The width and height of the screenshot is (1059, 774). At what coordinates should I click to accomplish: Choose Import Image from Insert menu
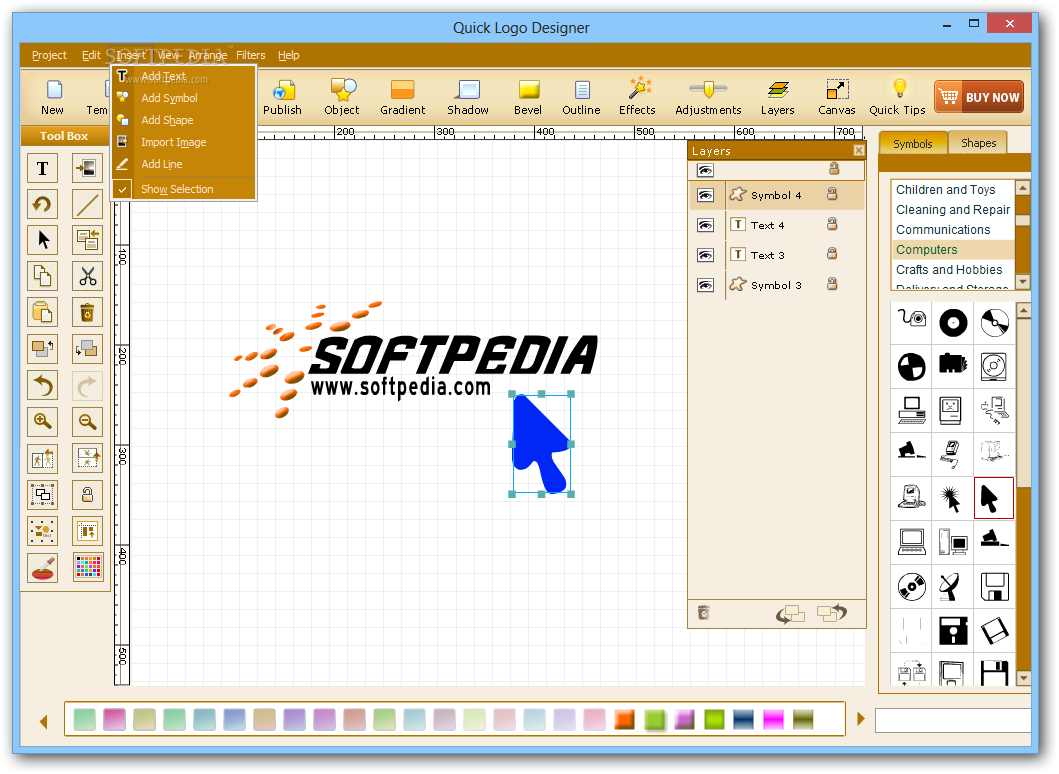tap(184, 143)
